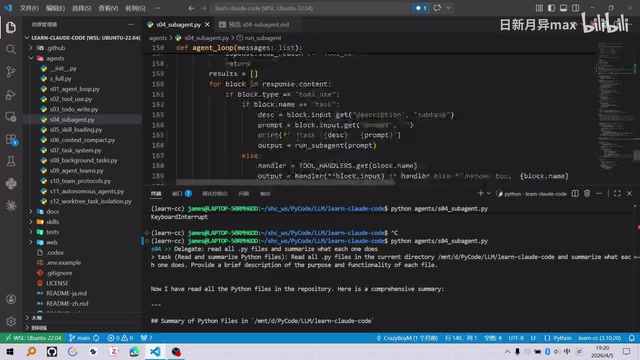Open the Explorer view in activity bar
The width and height of the screenshot is (640, 360).
coord(11,27)
